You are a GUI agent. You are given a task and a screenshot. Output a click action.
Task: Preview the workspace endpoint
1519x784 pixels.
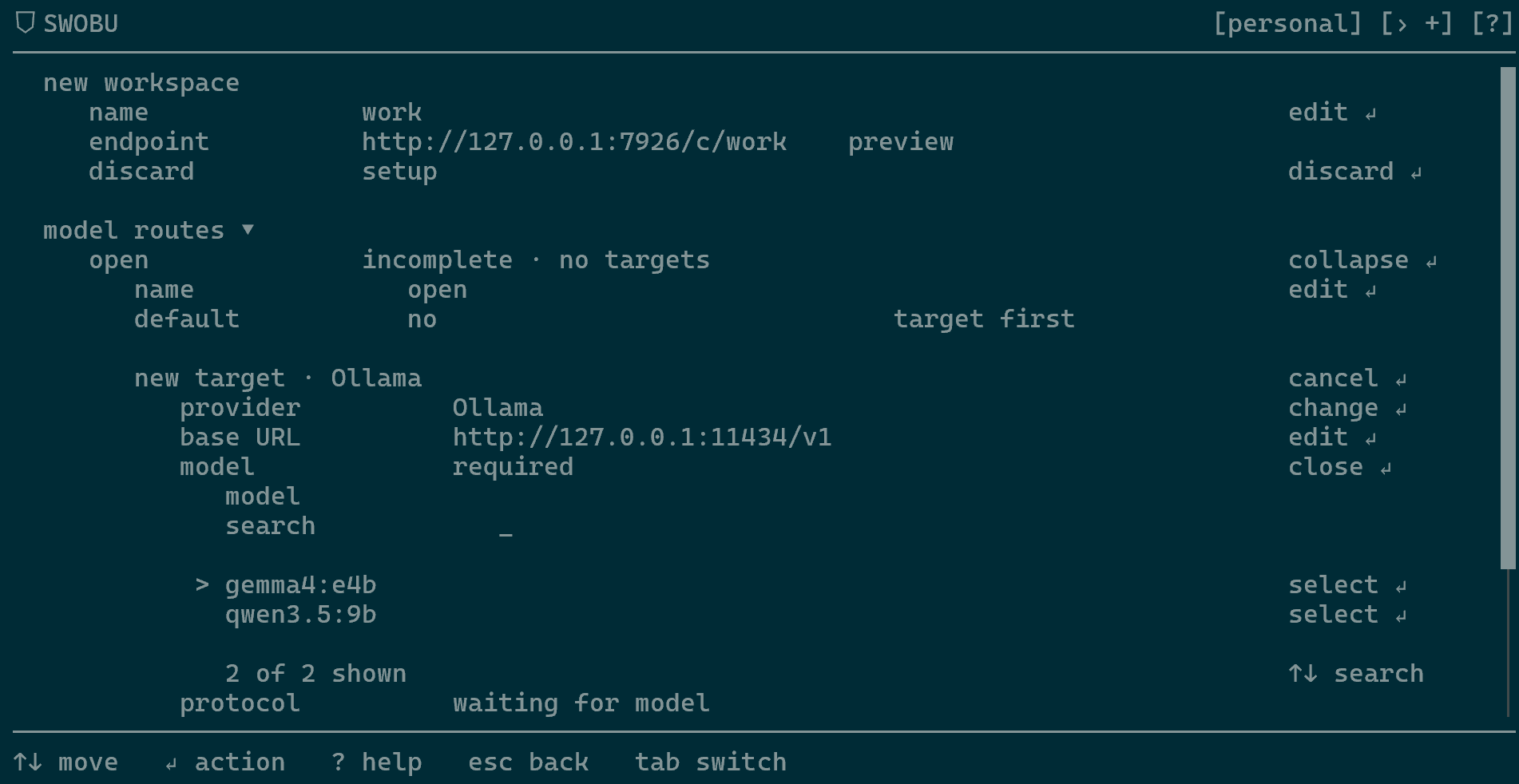(900, 142)
